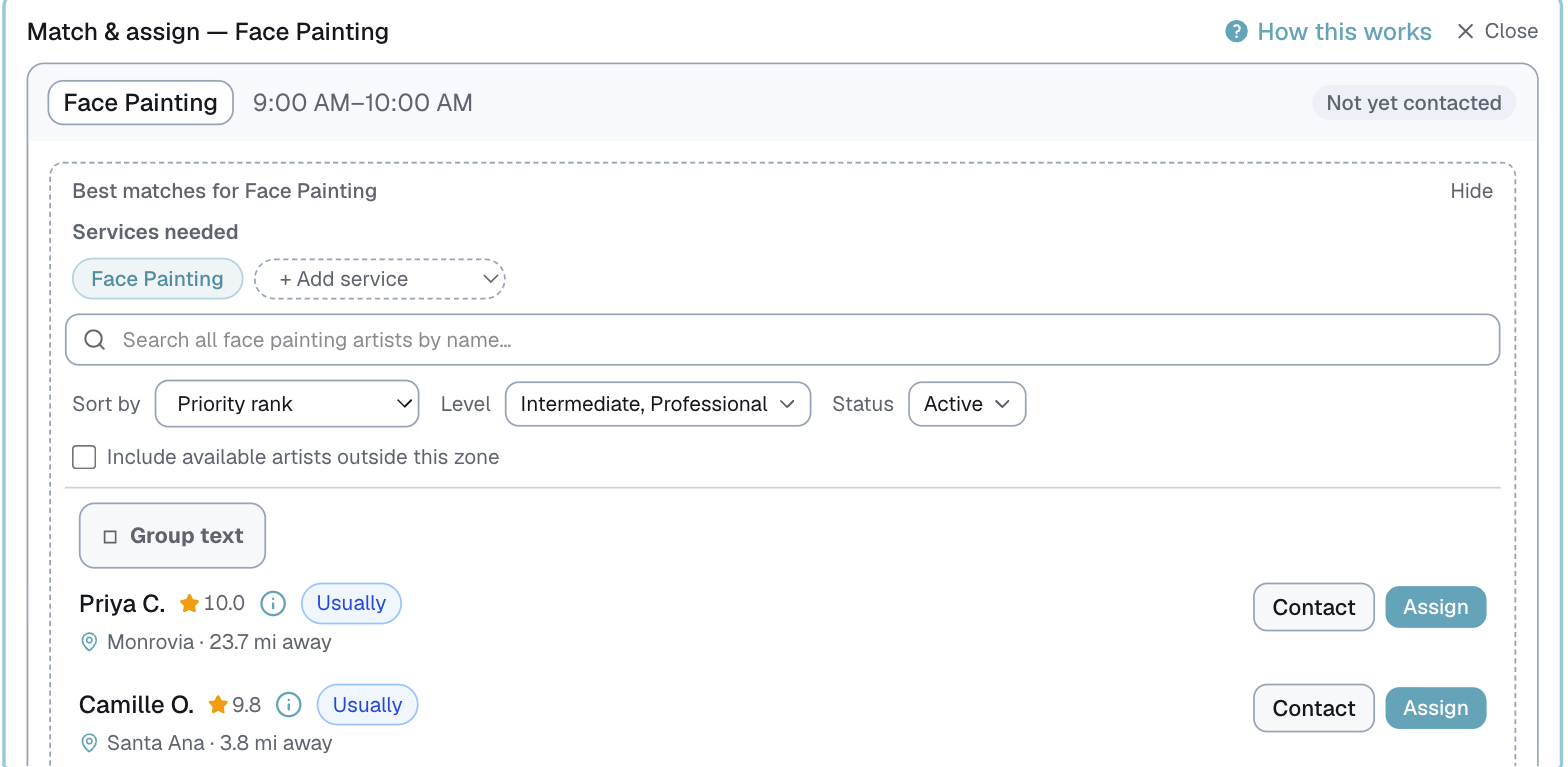The image size is (1568, 767).
Task: Click the Face Painting header tag
Action: point(141,103)
